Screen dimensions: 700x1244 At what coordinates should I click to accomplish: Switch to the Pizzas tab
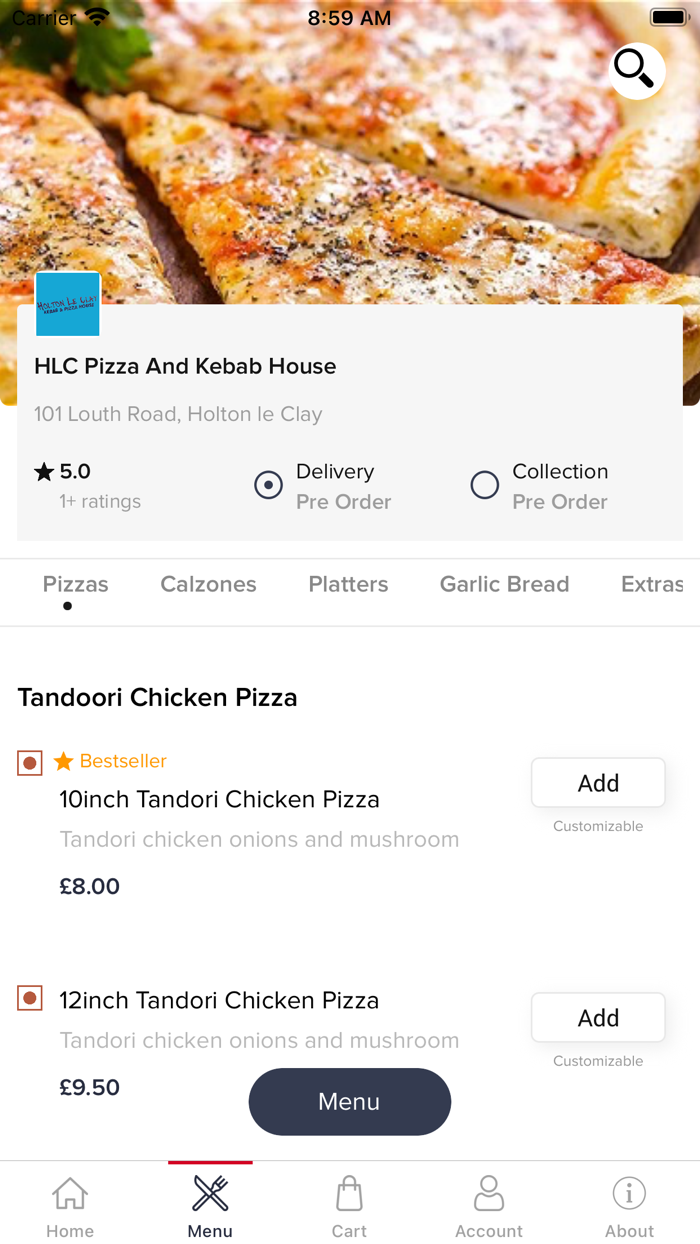pos(75,584)
